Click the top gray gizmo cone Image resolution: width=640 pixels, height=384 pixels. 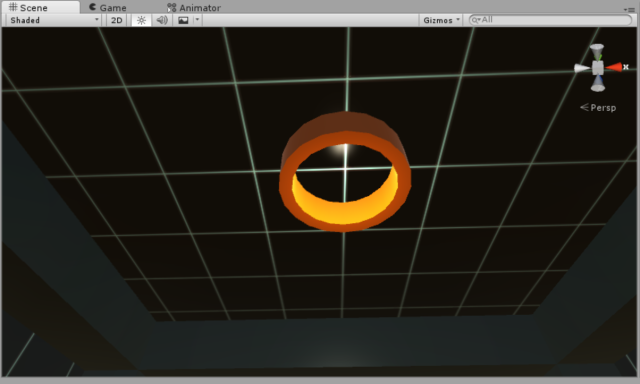click(x=597, y=52)
